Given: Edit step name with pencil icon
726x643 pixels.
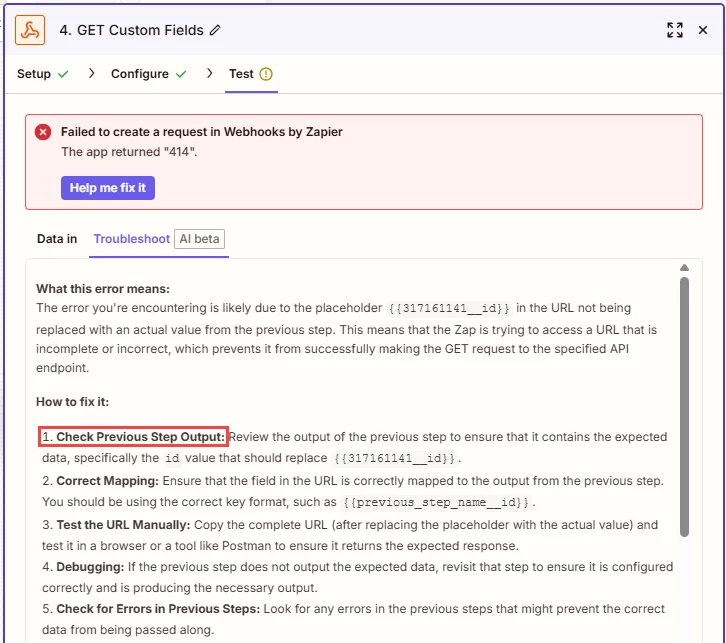Looking at the screenshot, I should pyautogui.click(x=215, y=30).
